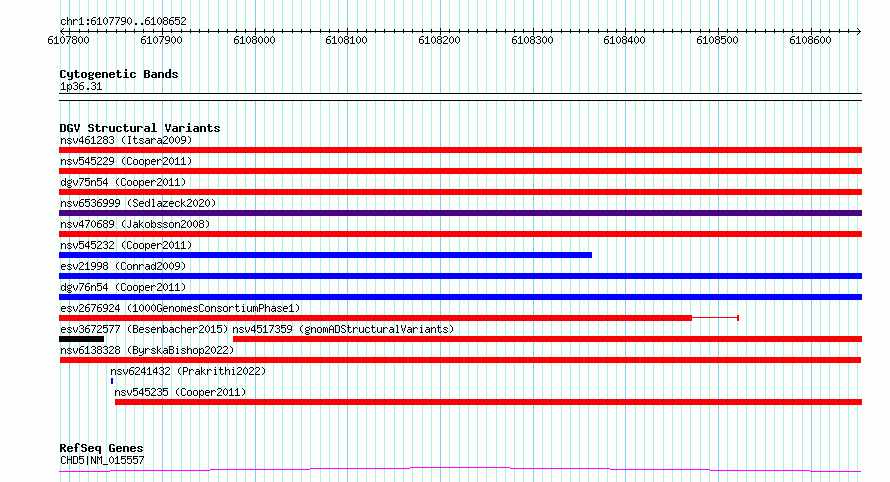The image size is (890, 482).
Task: Click the thin red tail end of esv2676924
Action: [x=715, y=318]
